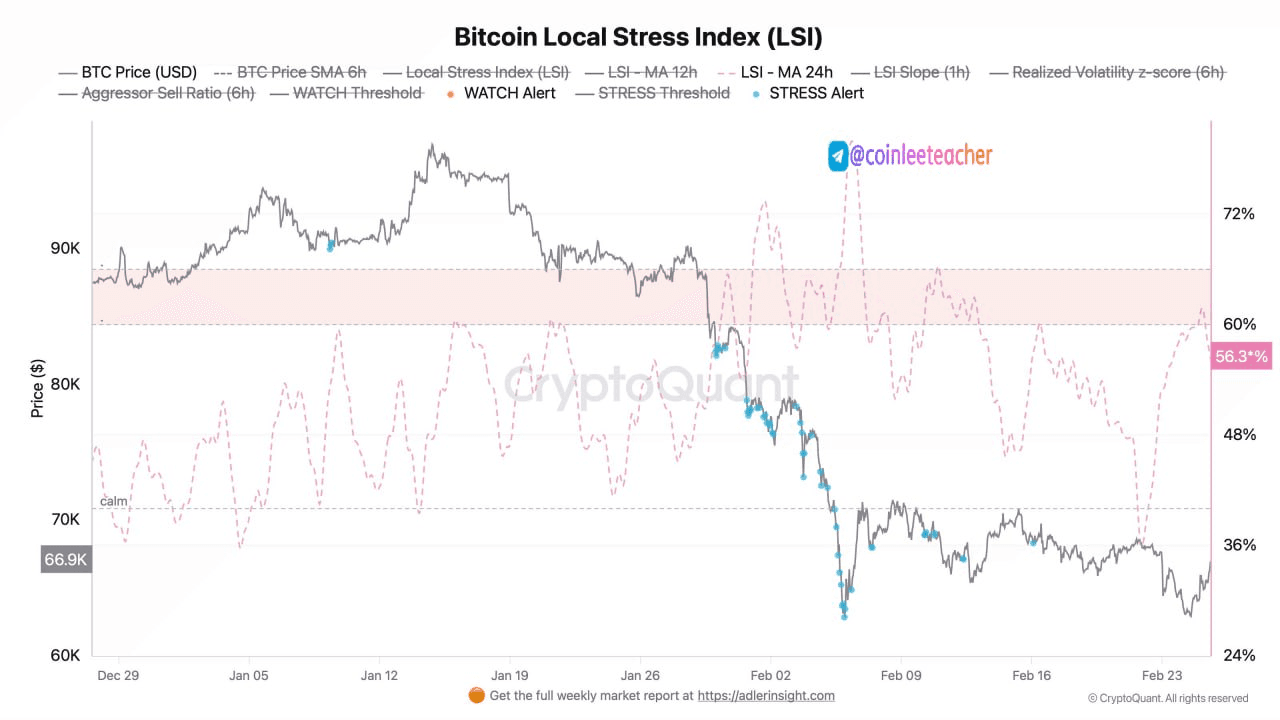Show the WATCH Threshold line
Viewport: 1280px width, 720px height.
click(x=357, y=93)
